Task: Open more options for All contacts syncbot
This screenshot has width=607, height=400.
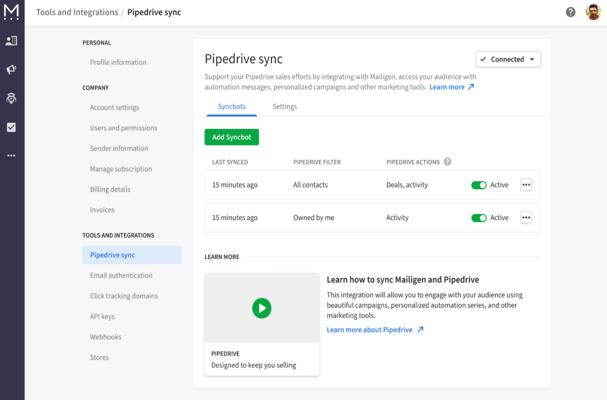Action: [526, 185]
